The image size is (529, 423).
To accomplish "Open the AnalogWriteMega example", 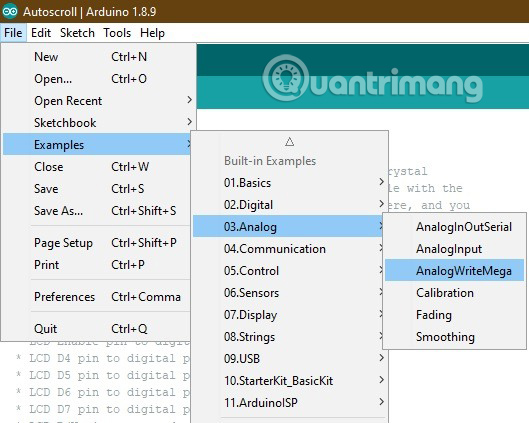I will point(454,270).
